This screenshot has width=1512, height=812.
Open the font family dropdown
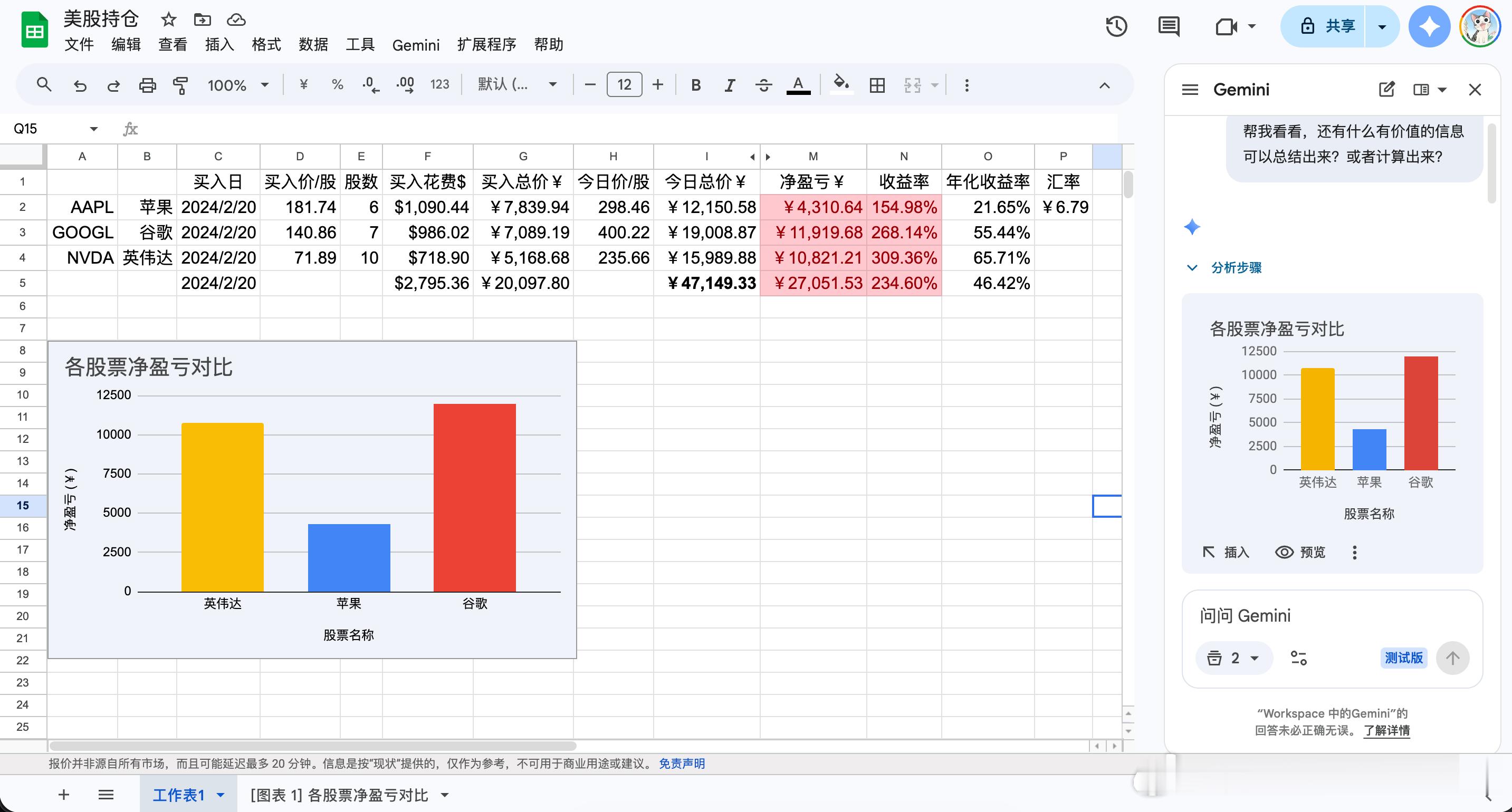[x=517, y=85]
